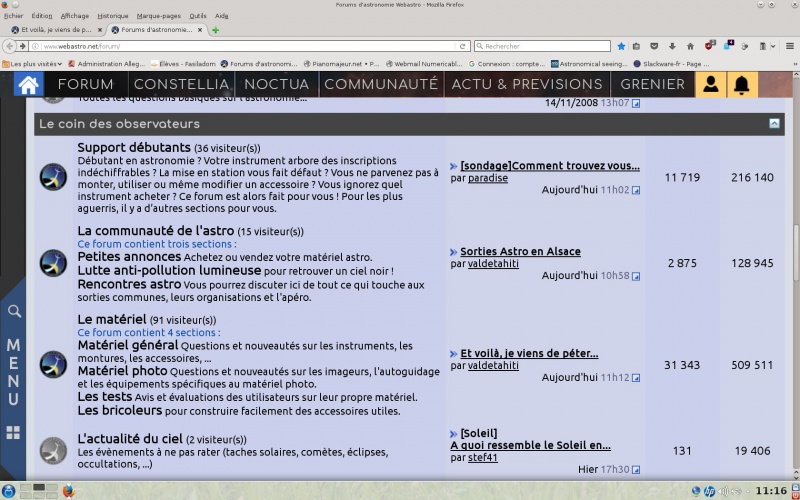Open the forum home icon
Image resolution: width=800 pixels, height=500 pixels.
point(29,84)
